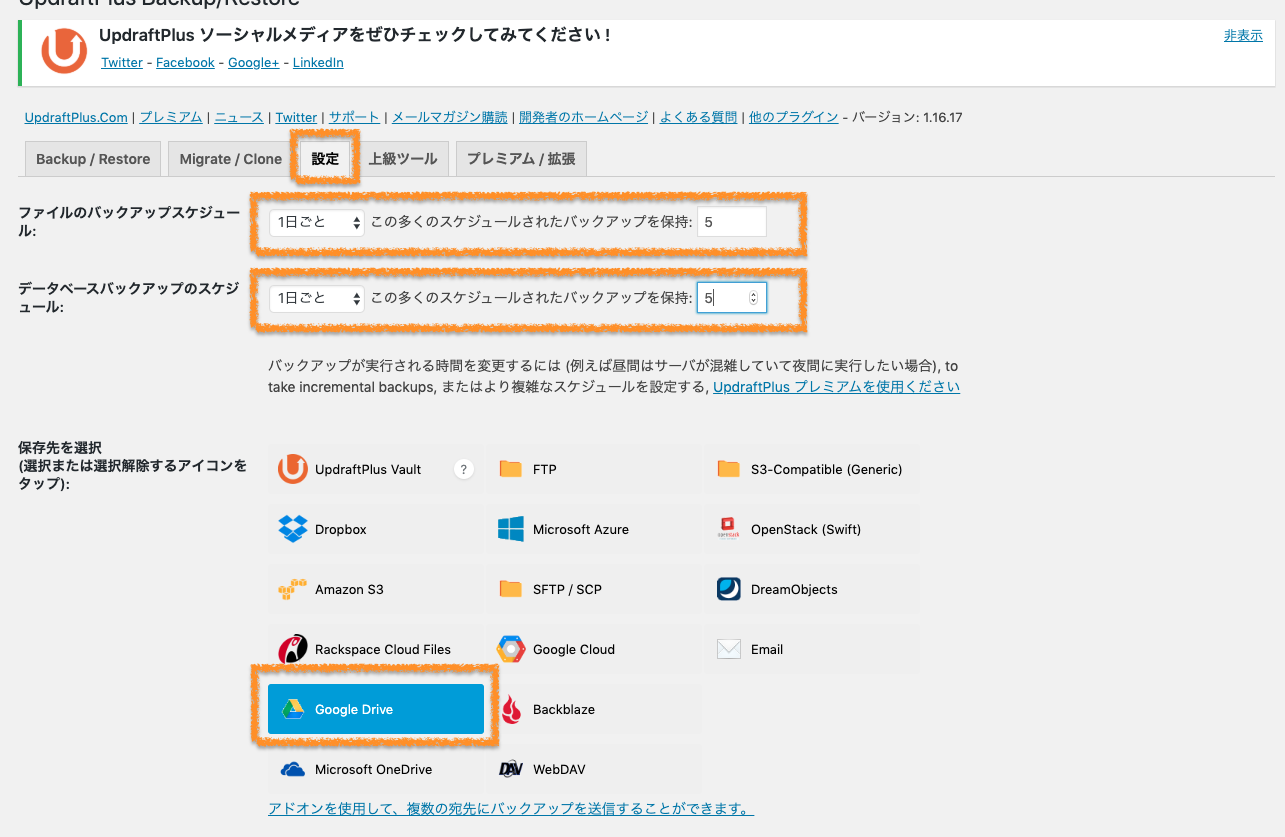
Task: Select the OpenStack (Swift) label
Action: [x=806, y=529]
